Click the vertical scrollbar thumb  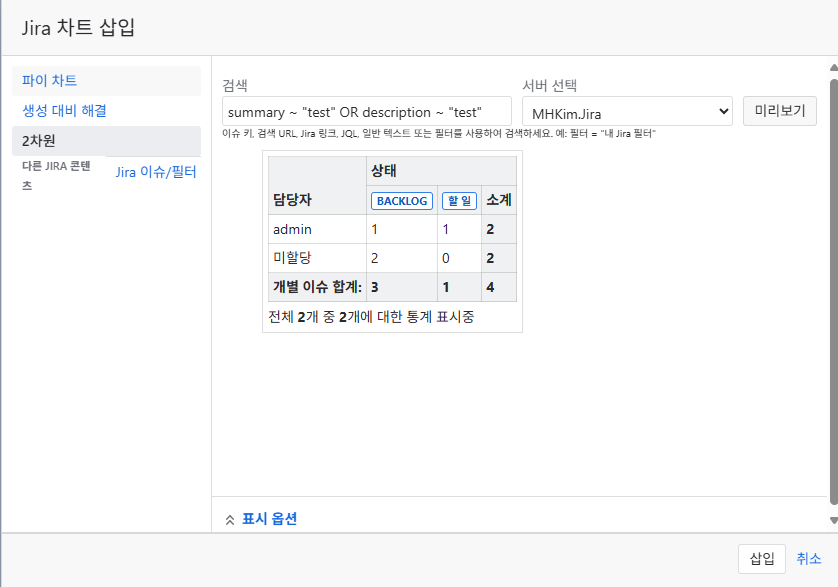click(834, 291)
